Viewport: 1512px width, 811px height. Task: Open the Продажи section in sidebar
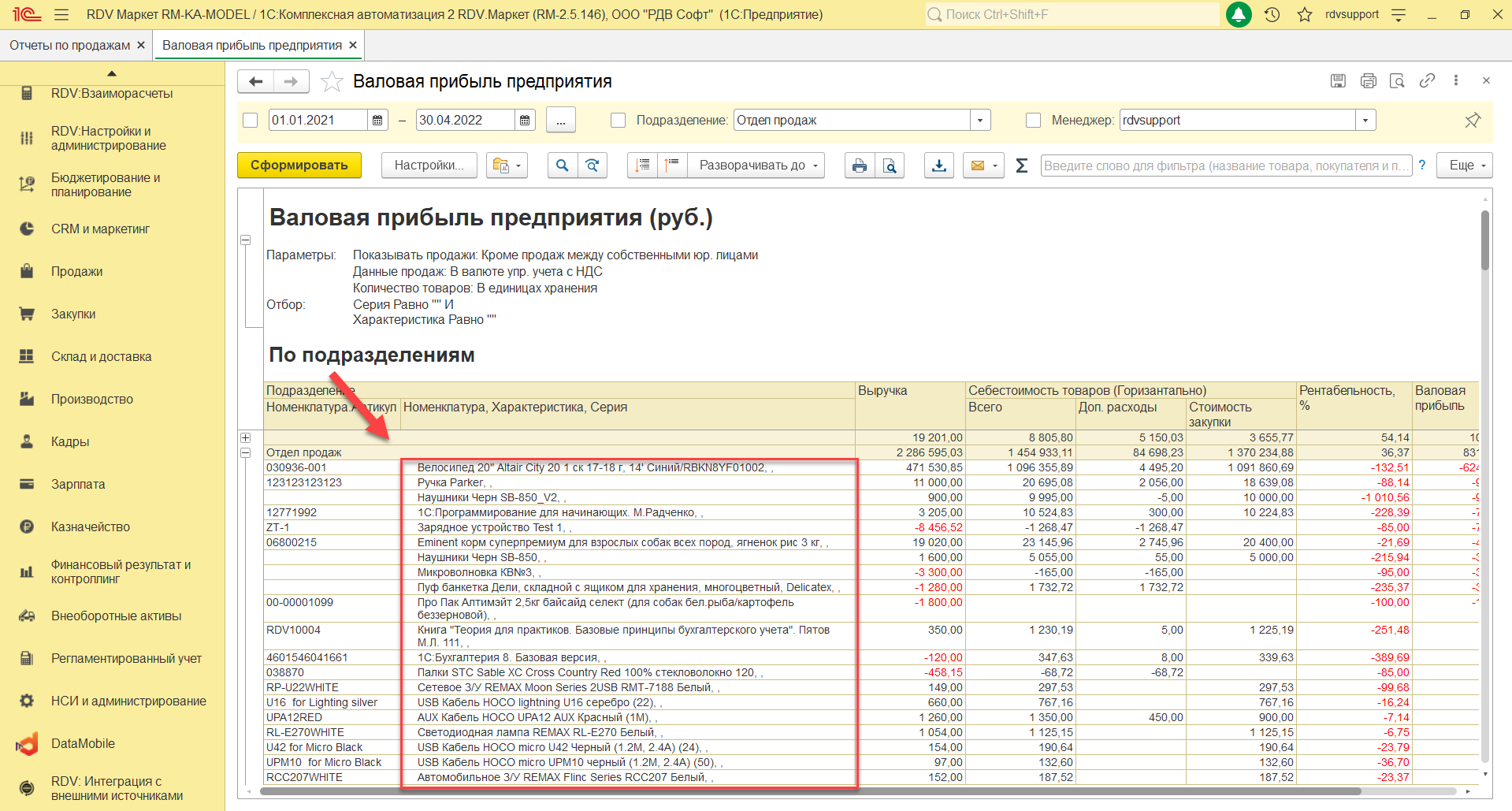(x=77, y=271)
